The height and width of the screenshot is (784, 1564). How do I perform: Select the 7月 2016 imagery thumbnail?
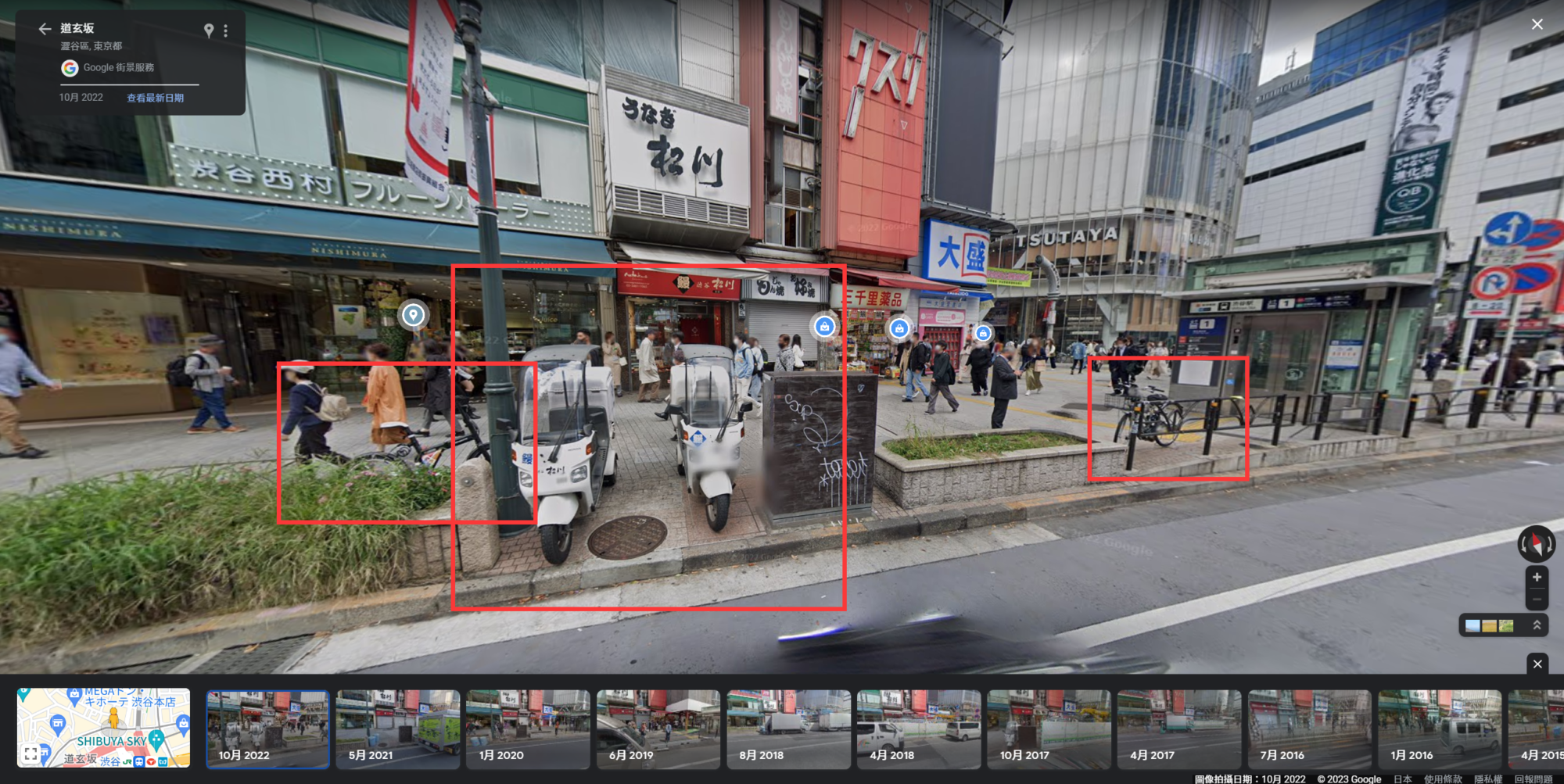1309,729
